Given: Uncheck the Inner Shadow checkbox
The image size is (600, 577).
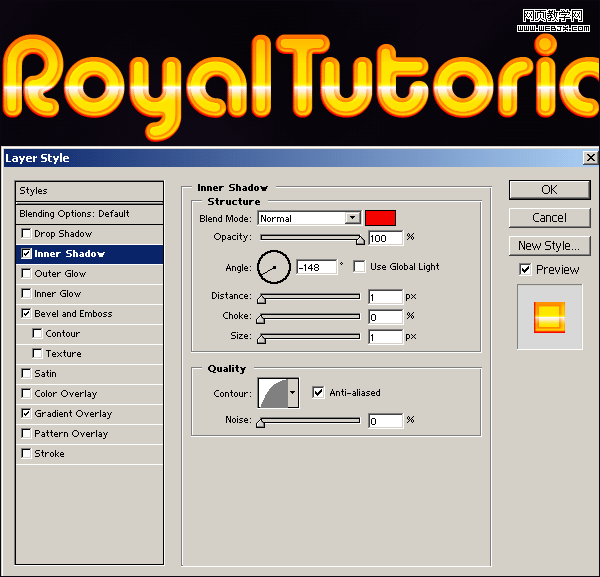Looking at the screenshot, I should (26, 254).
